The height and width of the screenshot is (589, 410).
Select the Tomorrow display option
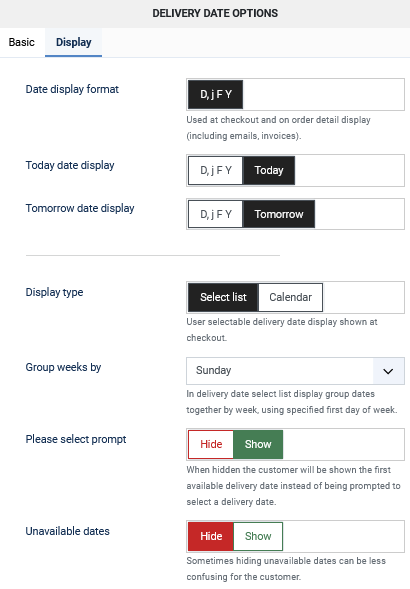pyautogui.click(x=278, y=214)
